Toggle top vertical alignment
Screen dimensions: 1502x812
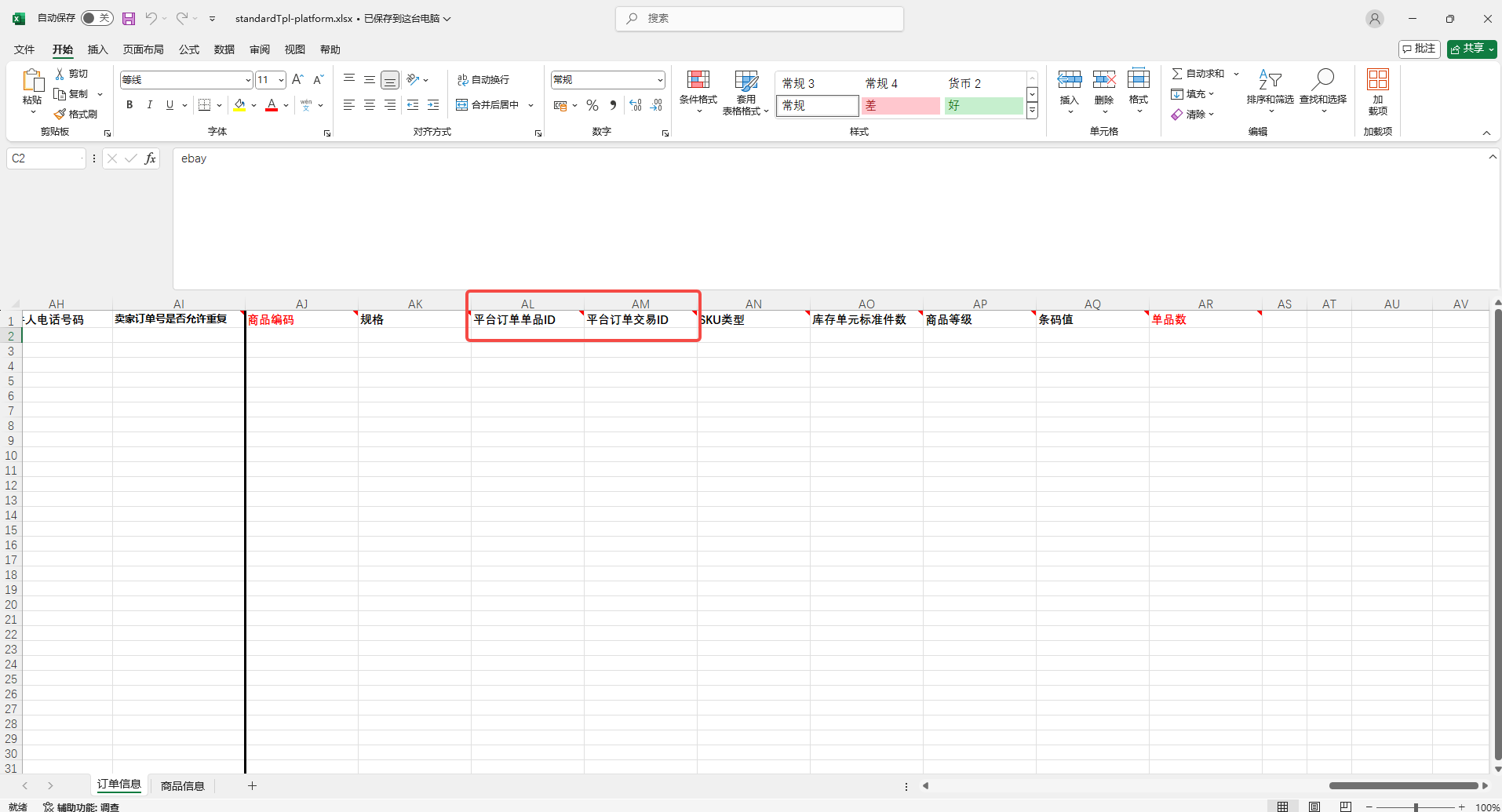point(349,79)
